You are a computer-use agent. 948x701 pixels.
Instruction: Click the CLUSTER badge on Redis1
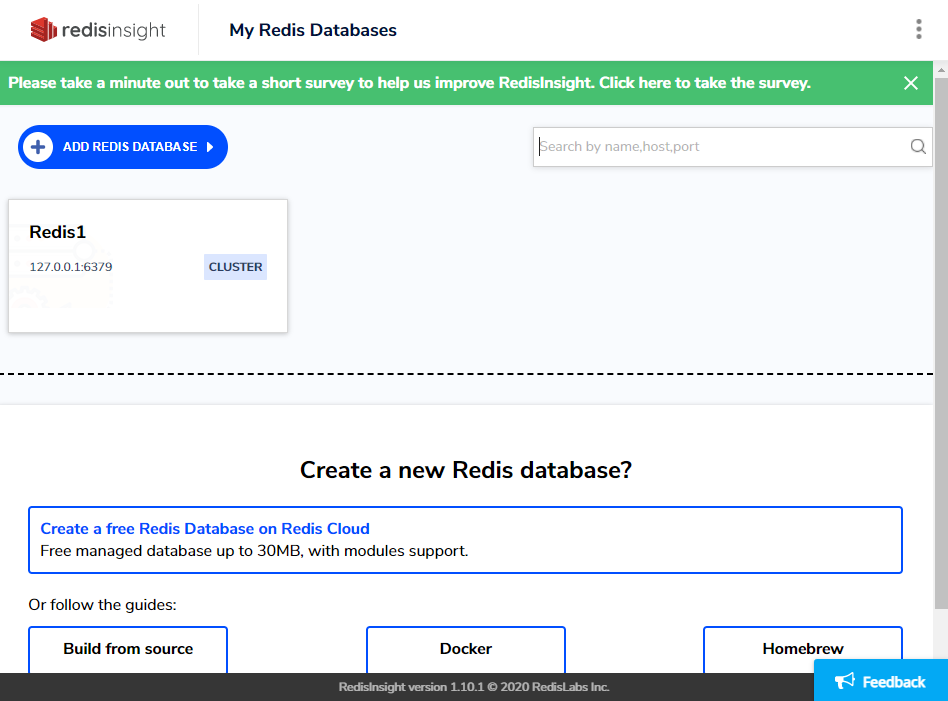[235, 267]
